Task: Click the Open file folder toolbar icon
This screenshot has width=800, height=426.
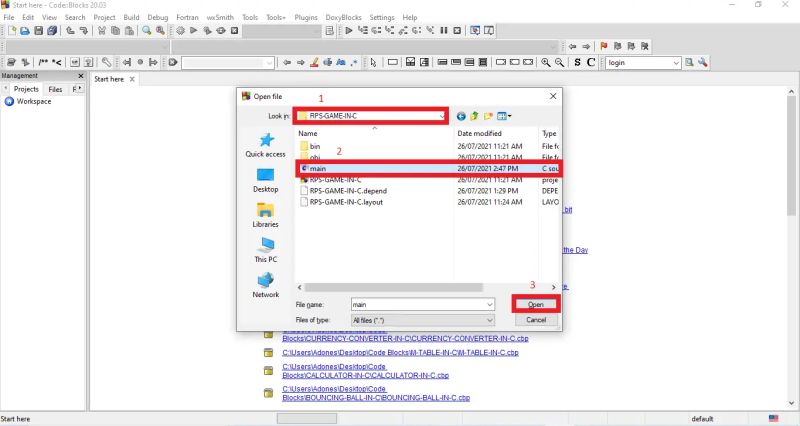Action: [x=25, y=31]
